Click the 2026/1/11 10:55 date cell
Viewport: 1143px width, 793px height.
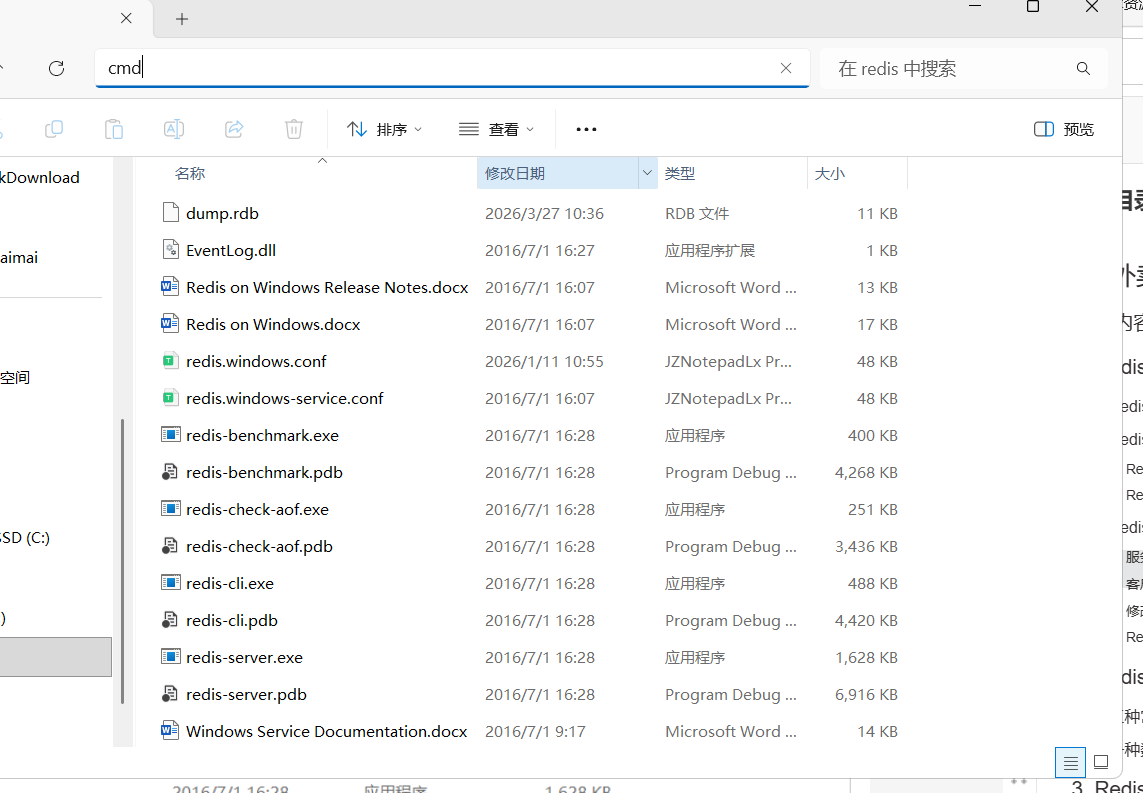tap(545, 362)
